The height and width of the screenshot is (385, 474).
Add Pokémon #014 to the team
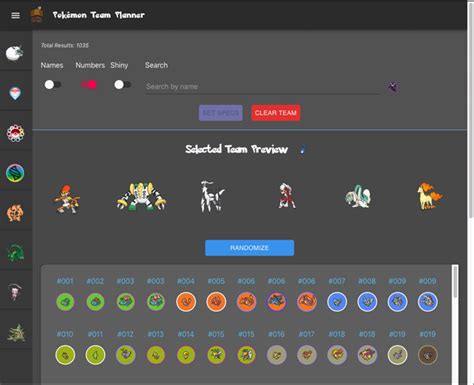[186, 355]
